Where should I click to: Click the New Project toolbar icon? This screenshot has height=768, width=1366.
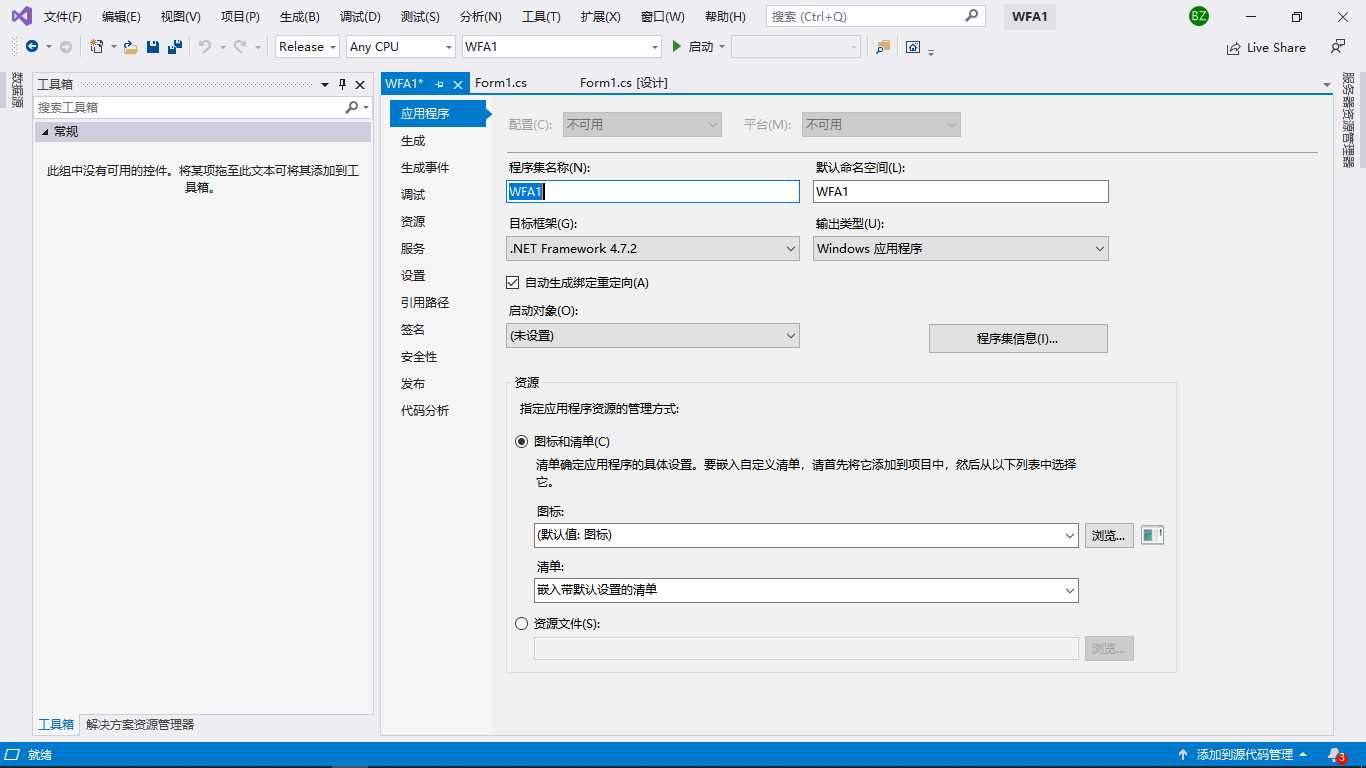[97, 47]
